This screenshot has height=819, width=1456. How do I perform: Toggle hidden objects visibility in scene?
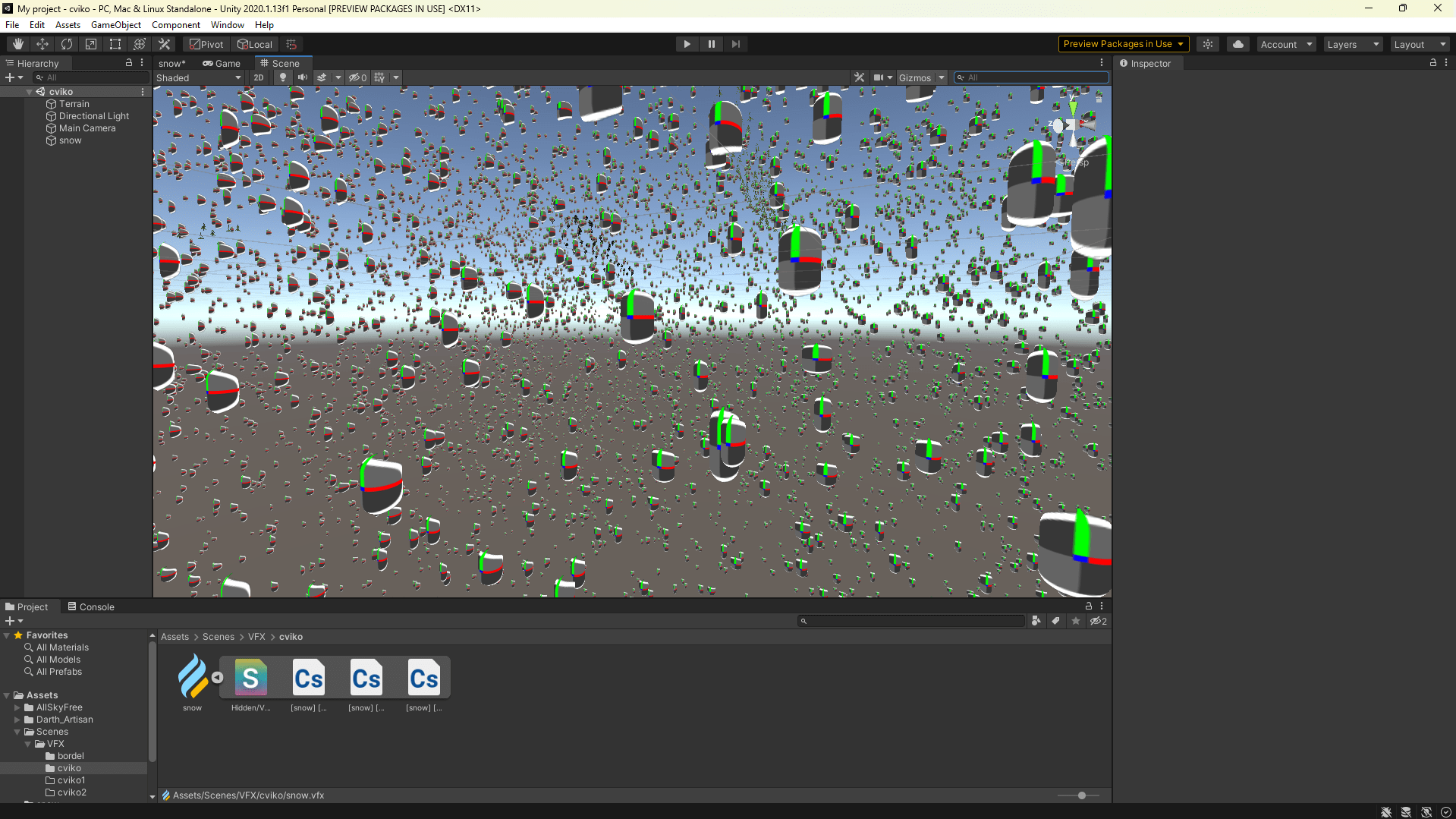coord(358,77)
